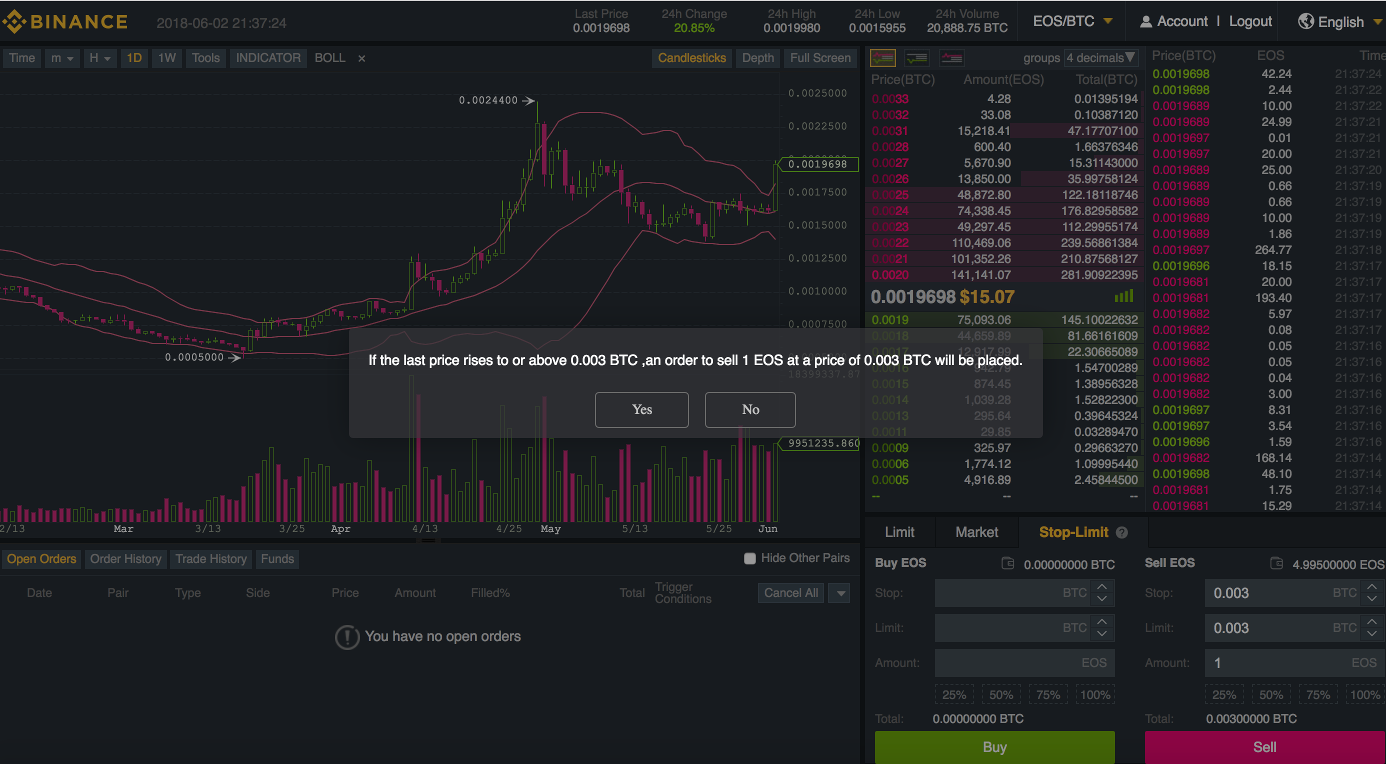Select the 0.0033 sell order row
Screen dimensions: 1386x764
tap(1005, 99)
